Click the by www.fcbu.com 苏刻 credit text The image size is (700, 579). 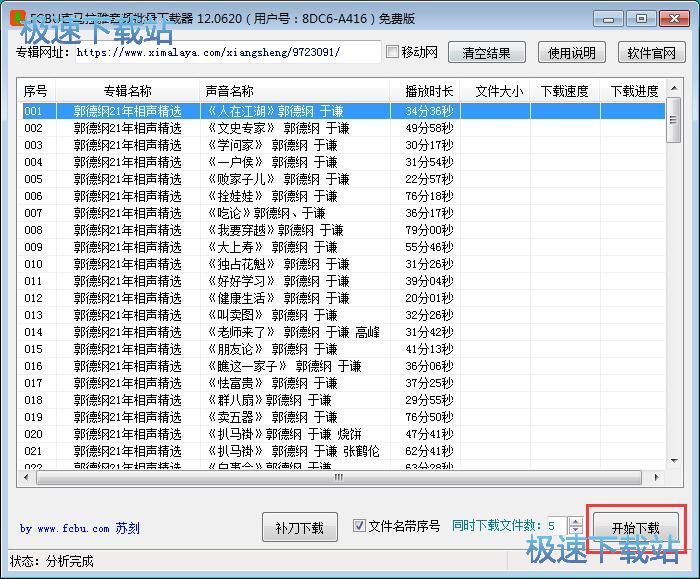click(x=80, y=528)
